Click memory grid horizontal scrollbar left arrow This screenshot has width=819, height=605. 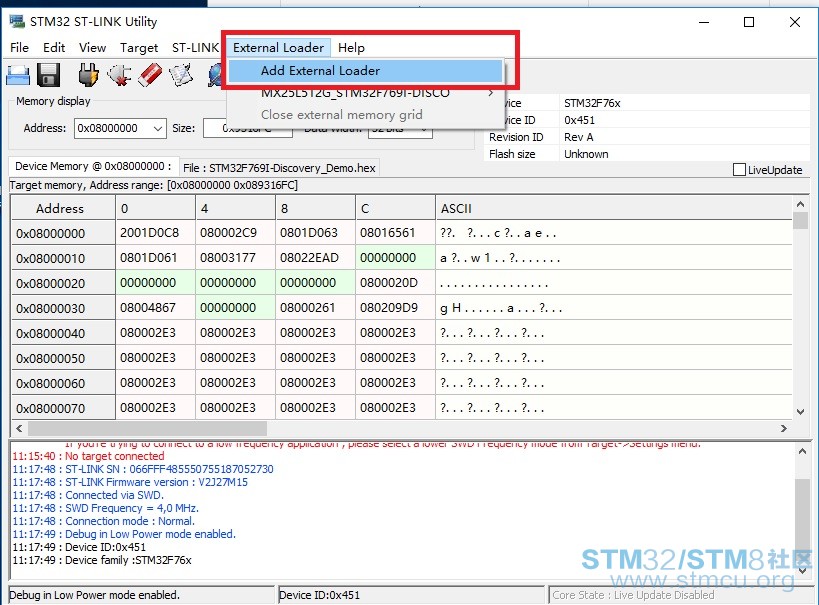[19, 428]
